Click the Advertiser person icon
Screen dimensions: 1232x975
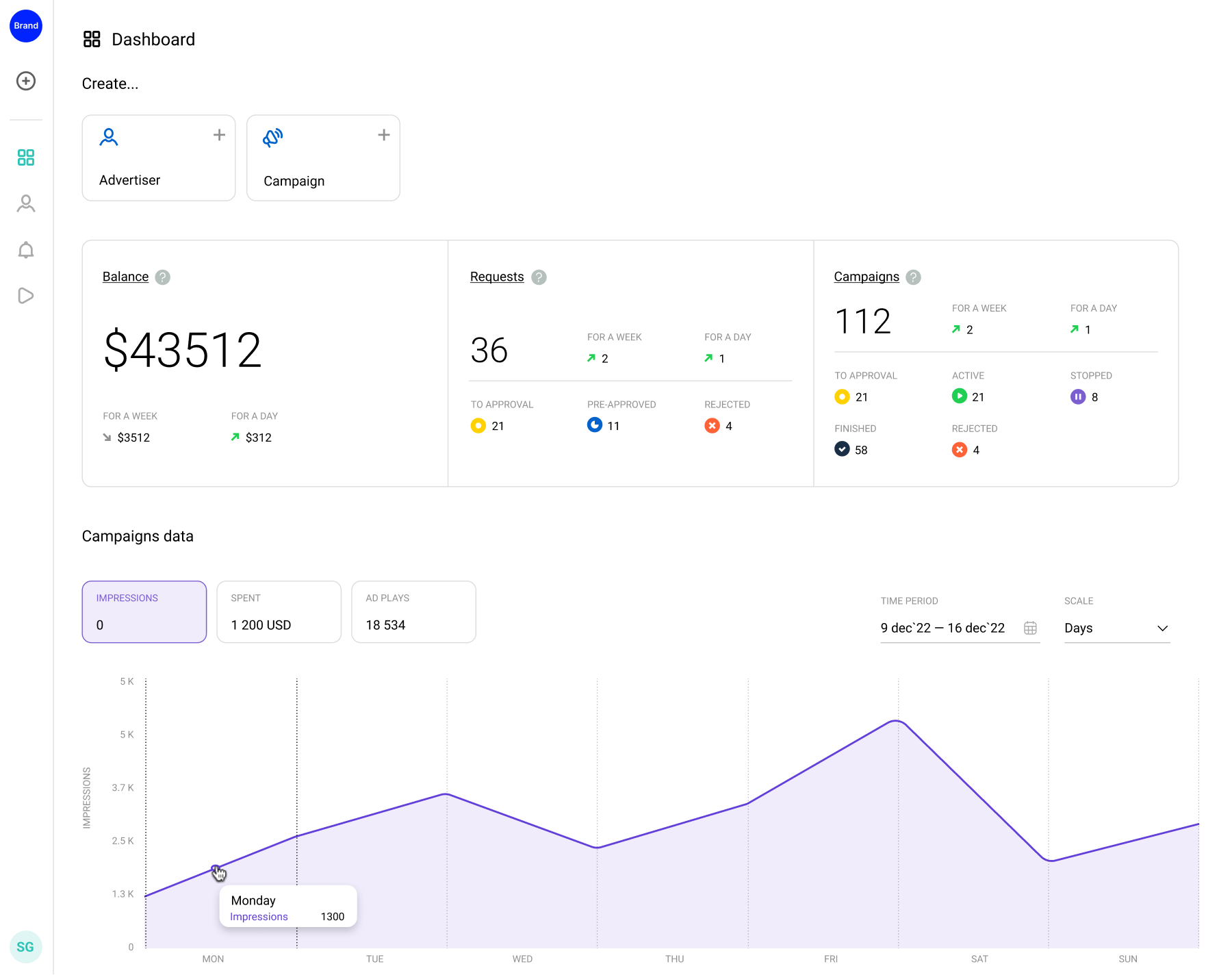109,138
